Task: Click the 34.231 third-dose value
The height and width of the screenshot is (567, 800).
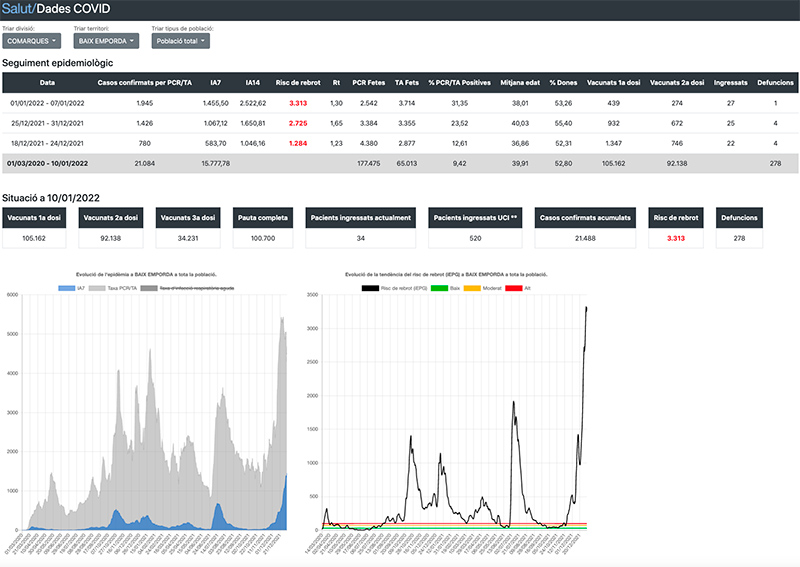Action: coord(188,238)
